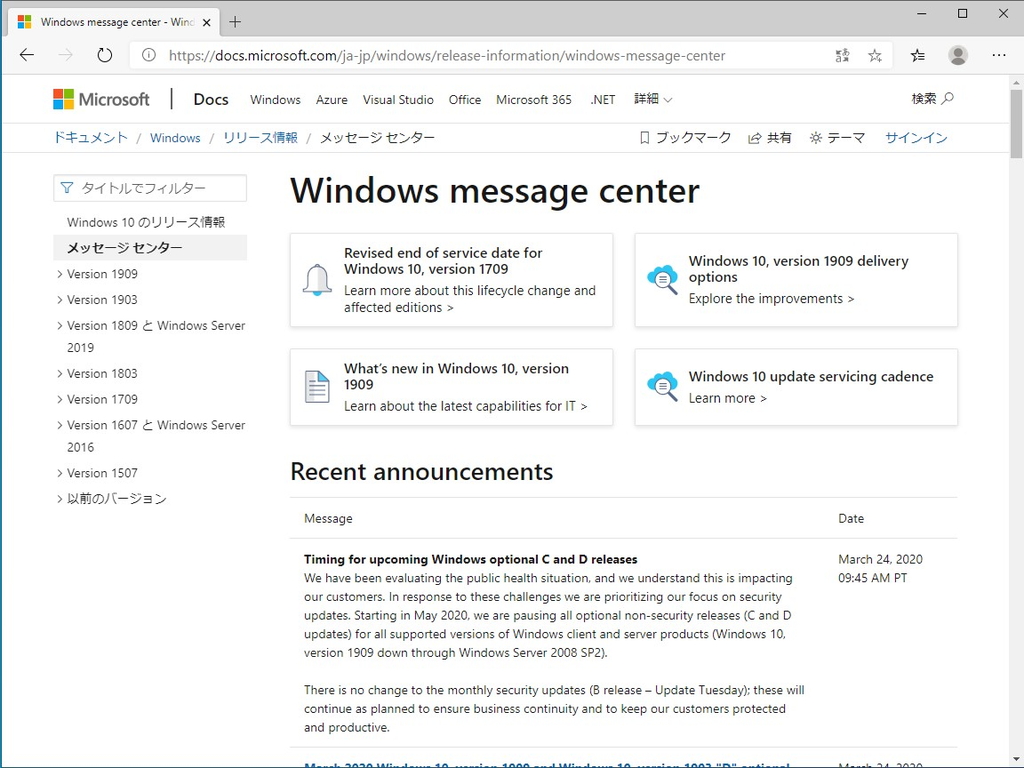The height and width of the screenshot is (768, 1024).
Task: Click the profile avatar icon
Action: [958, 55]
